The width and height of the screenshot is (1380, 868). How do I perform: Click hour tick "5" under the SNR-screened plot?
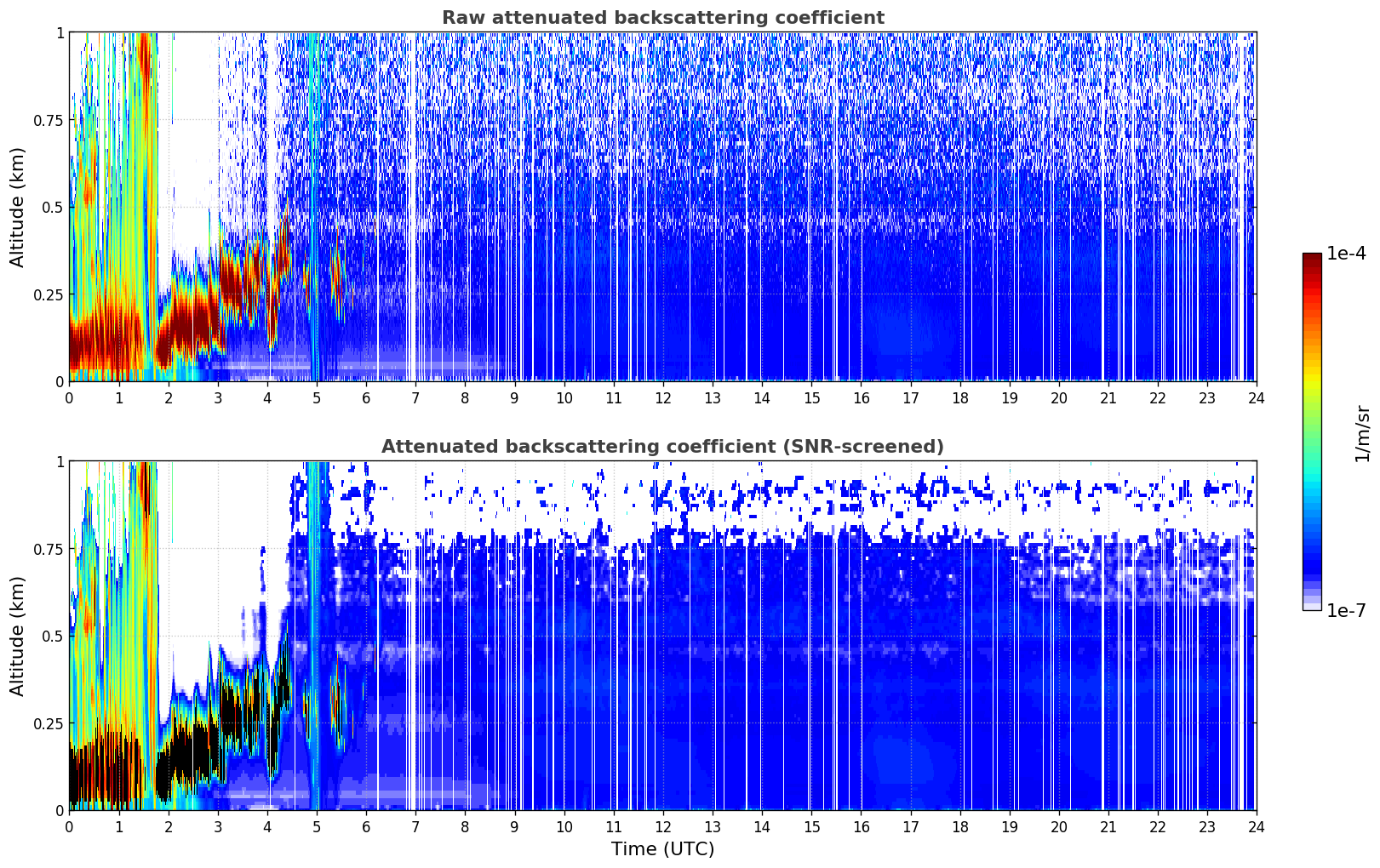point(317,826)
